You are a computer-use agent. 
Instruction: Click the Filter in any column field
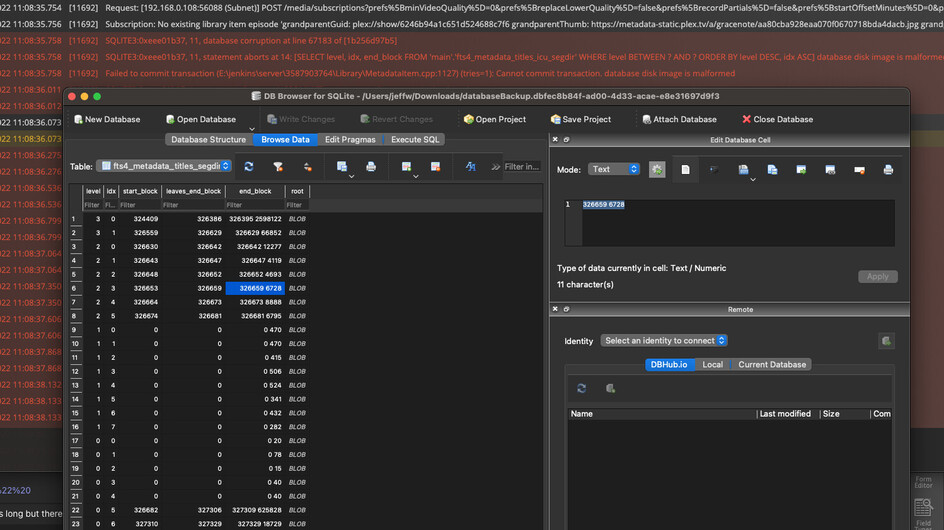point(521,167)
